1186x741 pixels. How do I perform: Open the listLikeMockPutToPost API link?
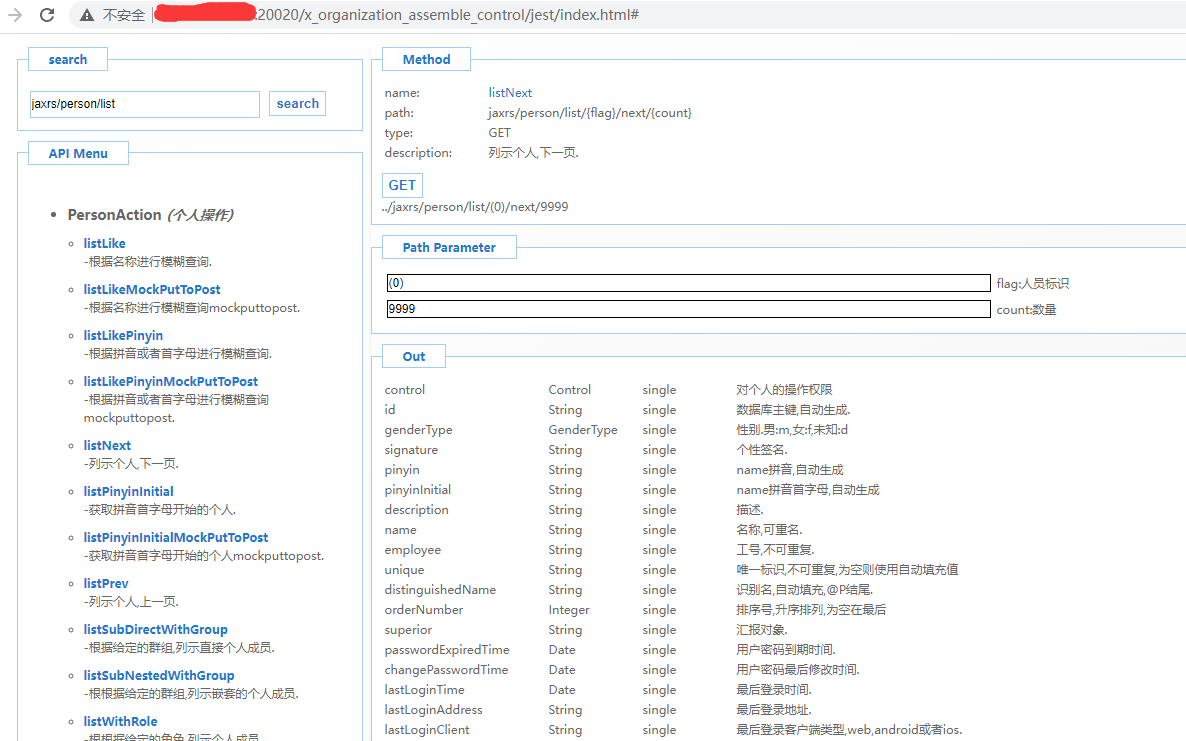pos(152,289)
